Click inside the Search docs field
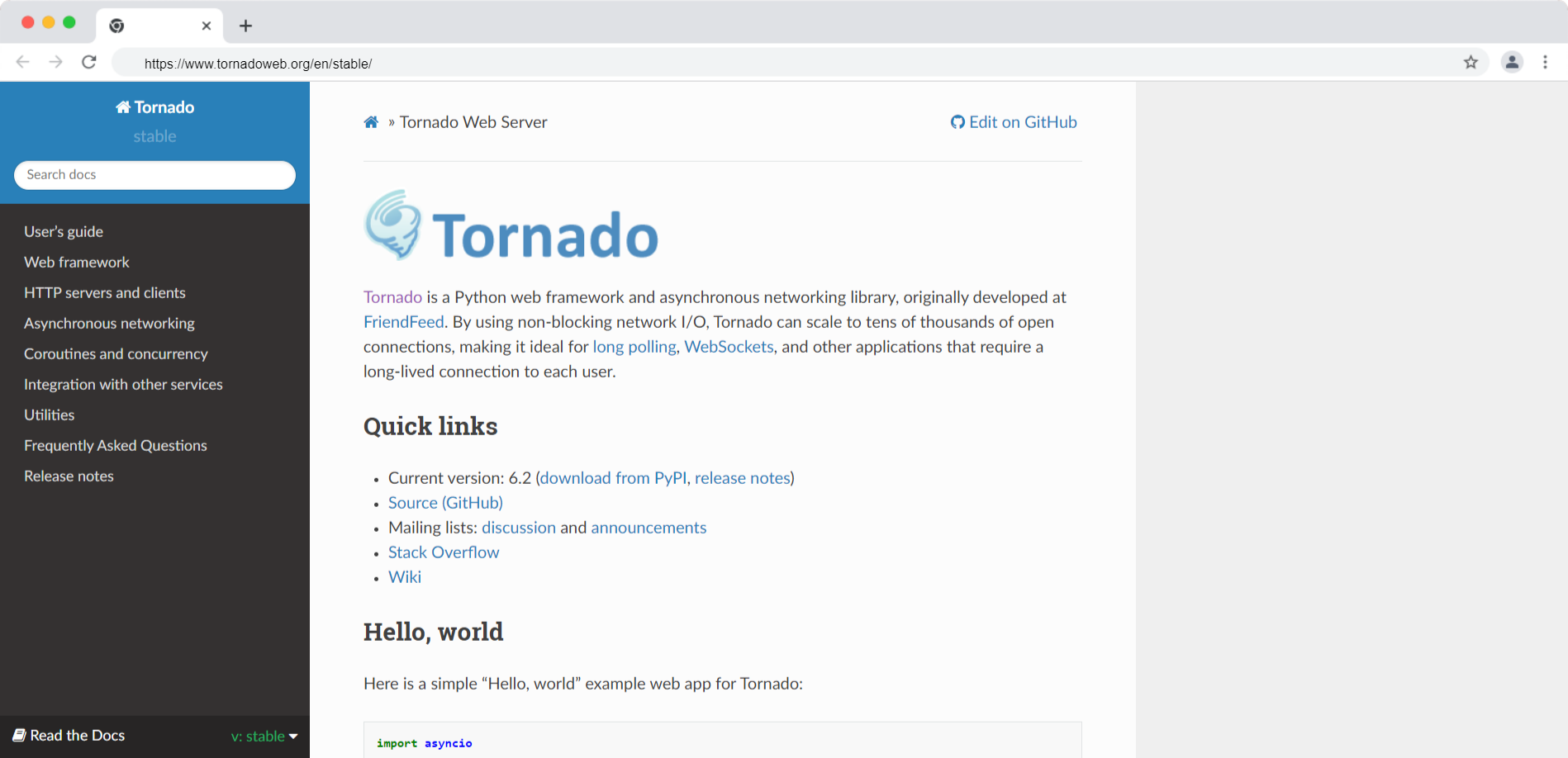 [x=154, y=175]
